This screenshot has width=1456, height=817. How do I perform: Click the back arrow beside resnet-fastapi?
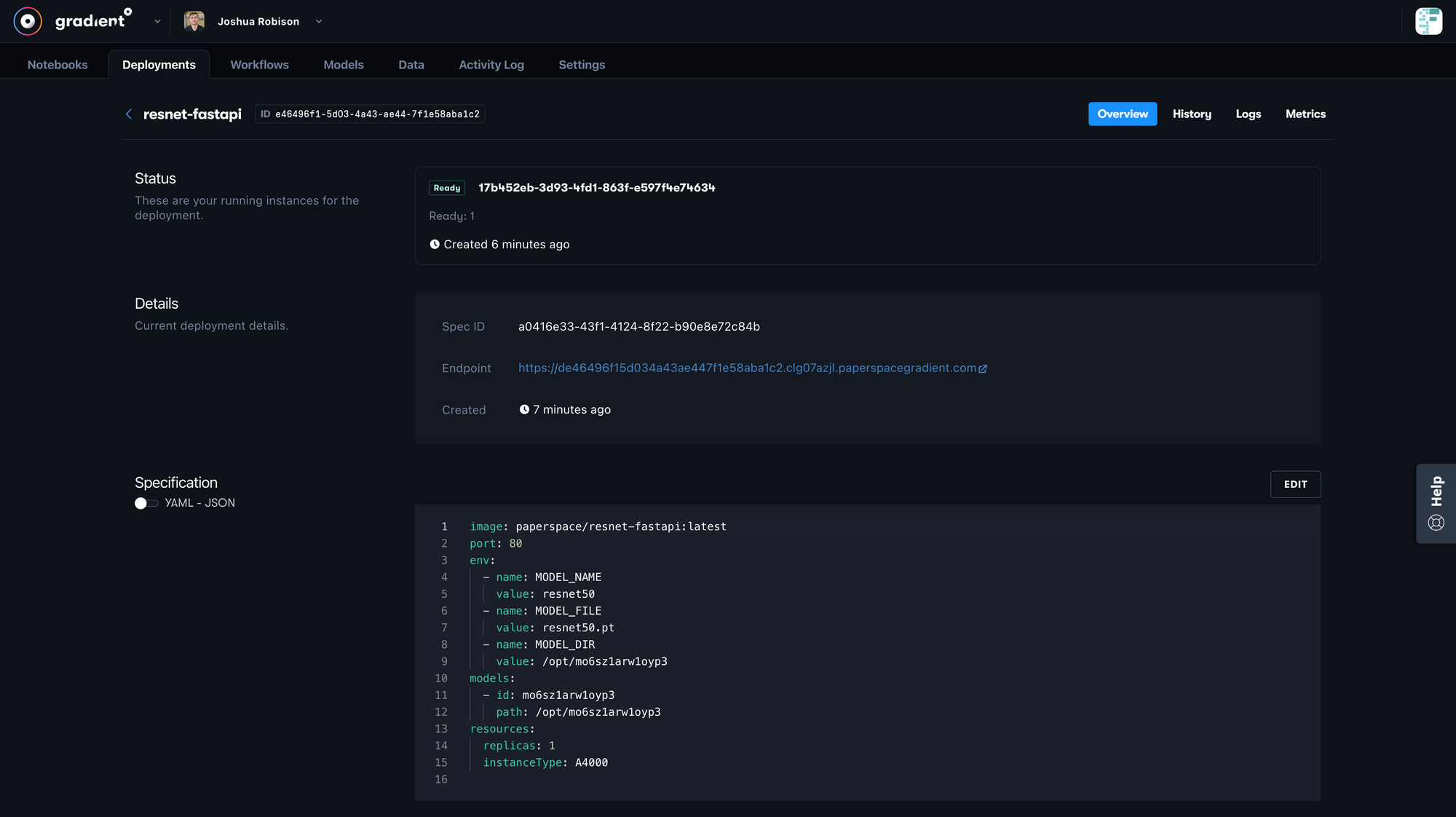129,114
